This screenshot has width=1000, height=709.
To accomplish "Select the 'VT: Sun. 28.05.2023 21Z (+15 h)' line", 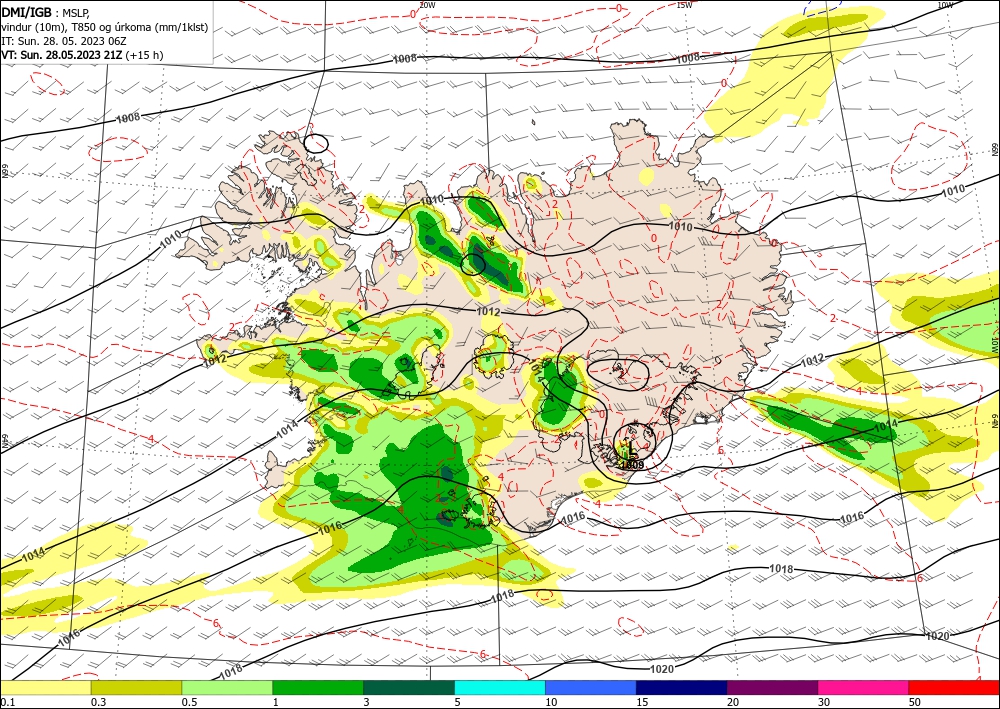I will [x=82, y=55].
